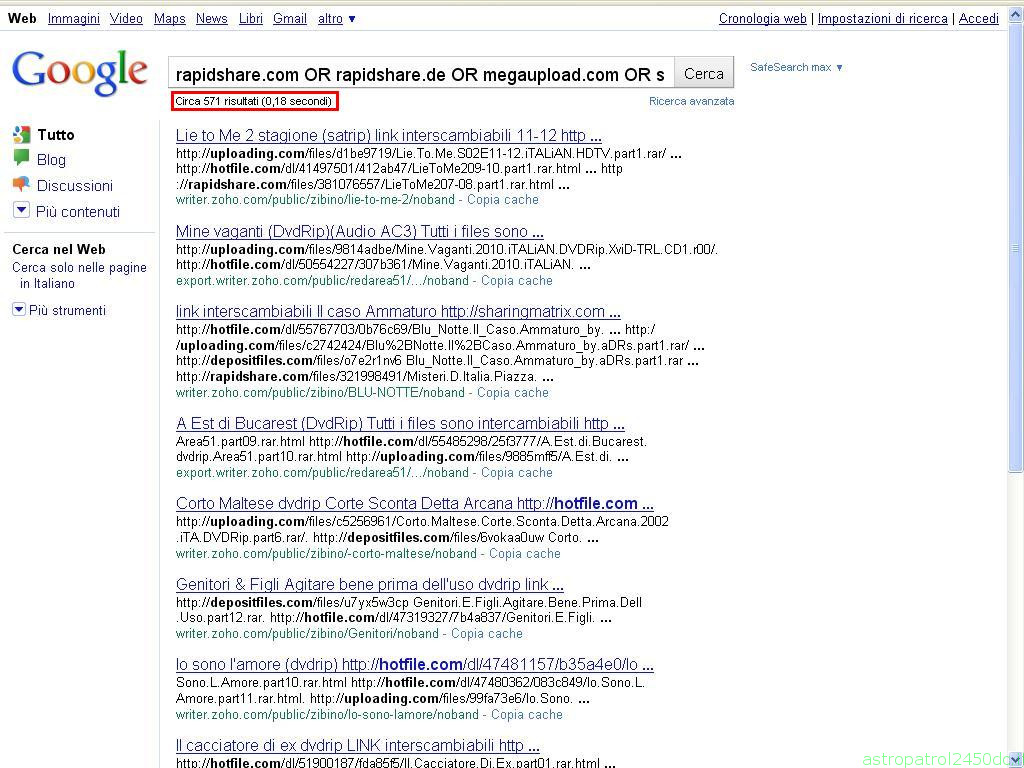Open Copia cache for Genitori result
This screenshot has height=768, width=1024.
(487, 633)
